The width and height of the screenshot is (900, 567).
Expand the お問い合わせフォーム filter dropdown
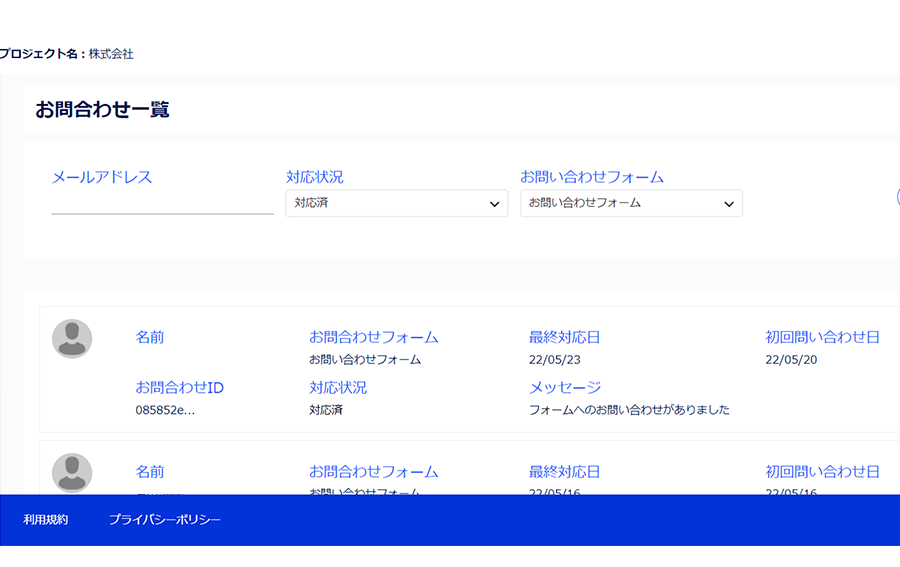click(x=631, y=203)
